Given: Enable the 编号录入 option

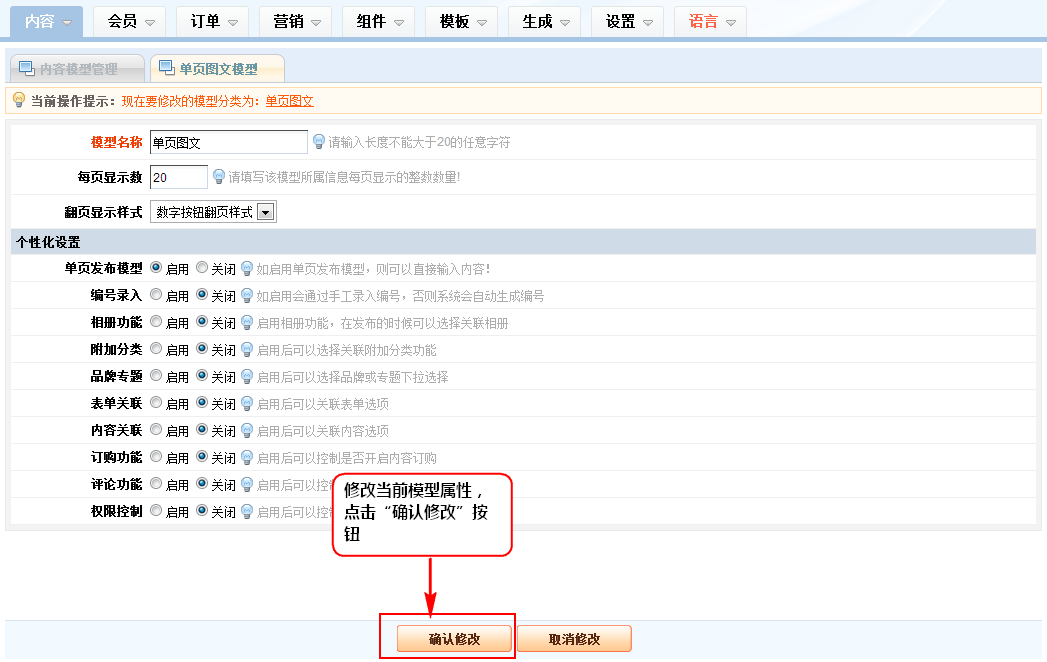Looking at the screenshot, I should click(x=156, y=295).
